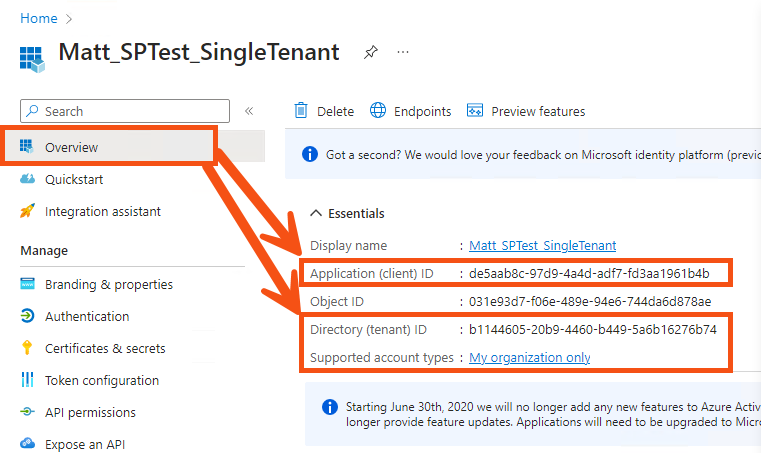Open the ellipsis more options menu

coord(403,52)
